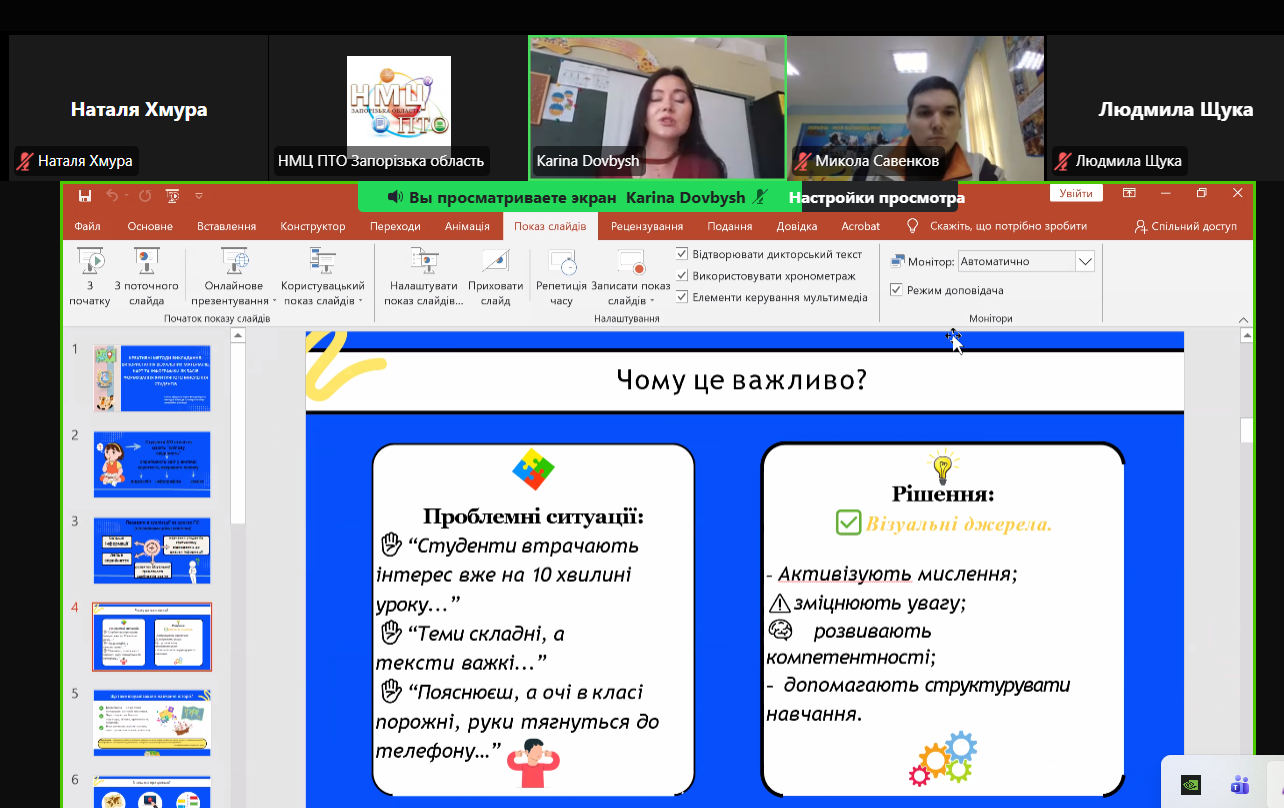Viewport: 1284px width, 808px height.
Task: Disable 'Режим доповідача' checkbox
Action: tap(896, 290)
